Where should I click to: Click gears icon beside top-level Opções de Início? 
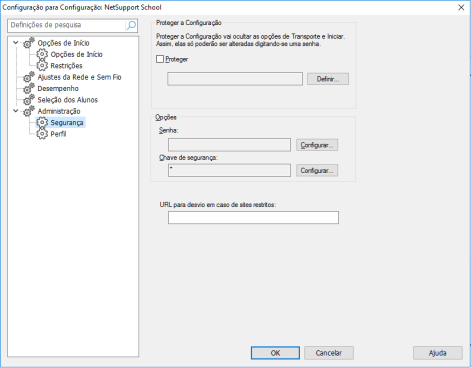[29, 43]
